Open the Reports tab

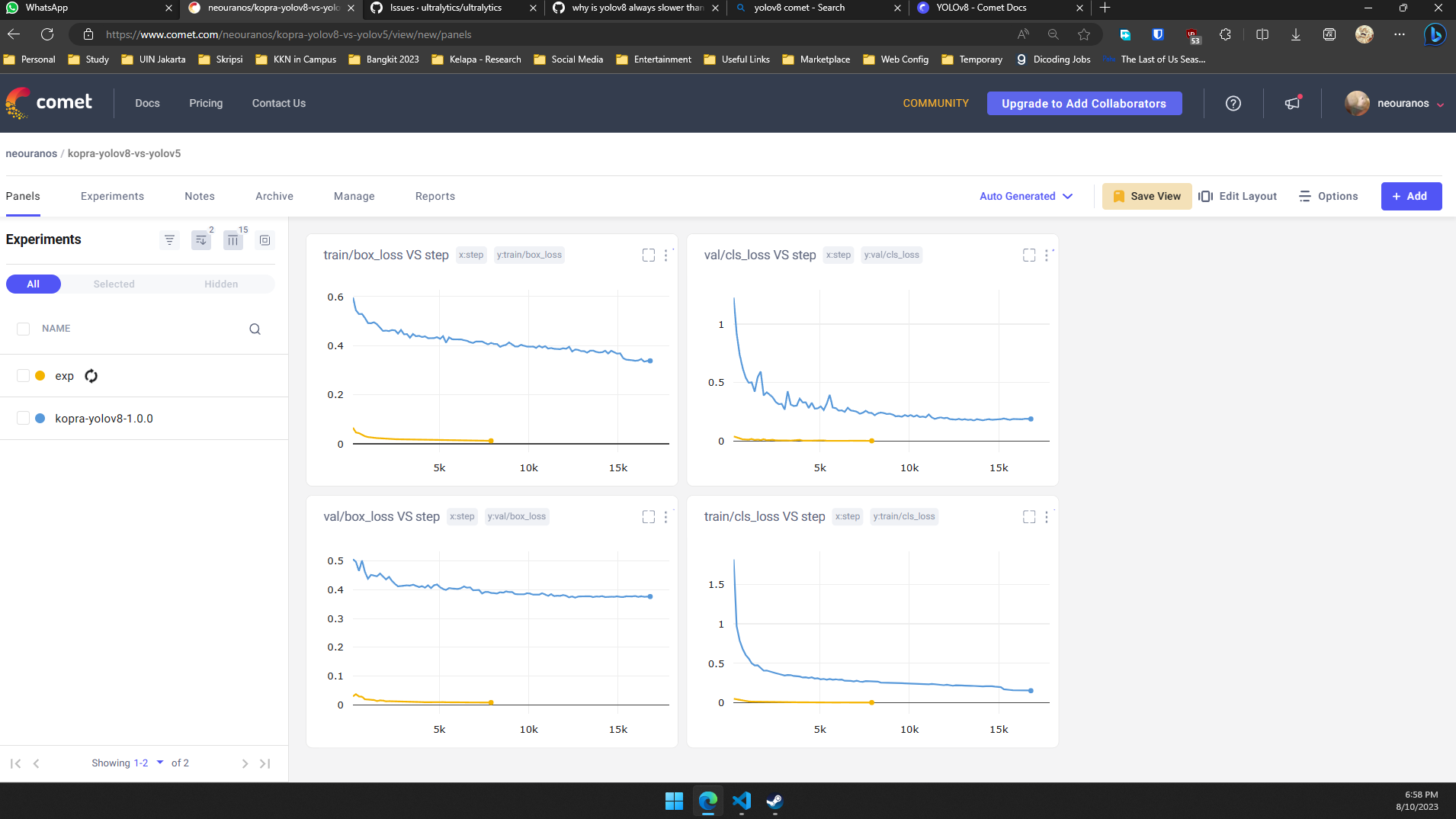coord(434,196)
